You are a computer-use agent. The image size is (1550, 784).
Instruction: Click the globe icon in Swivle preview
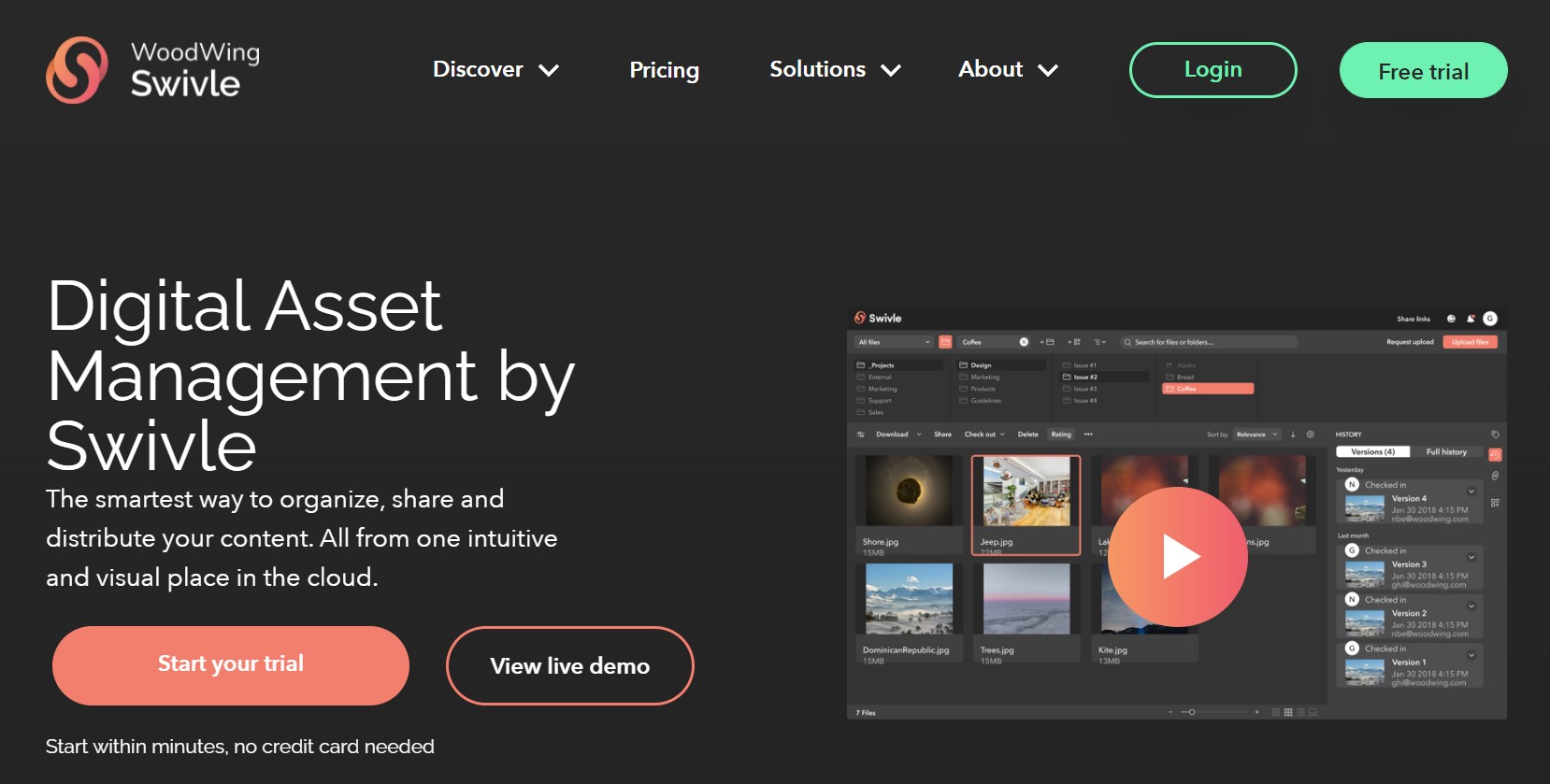click(x=1451, y=319)
